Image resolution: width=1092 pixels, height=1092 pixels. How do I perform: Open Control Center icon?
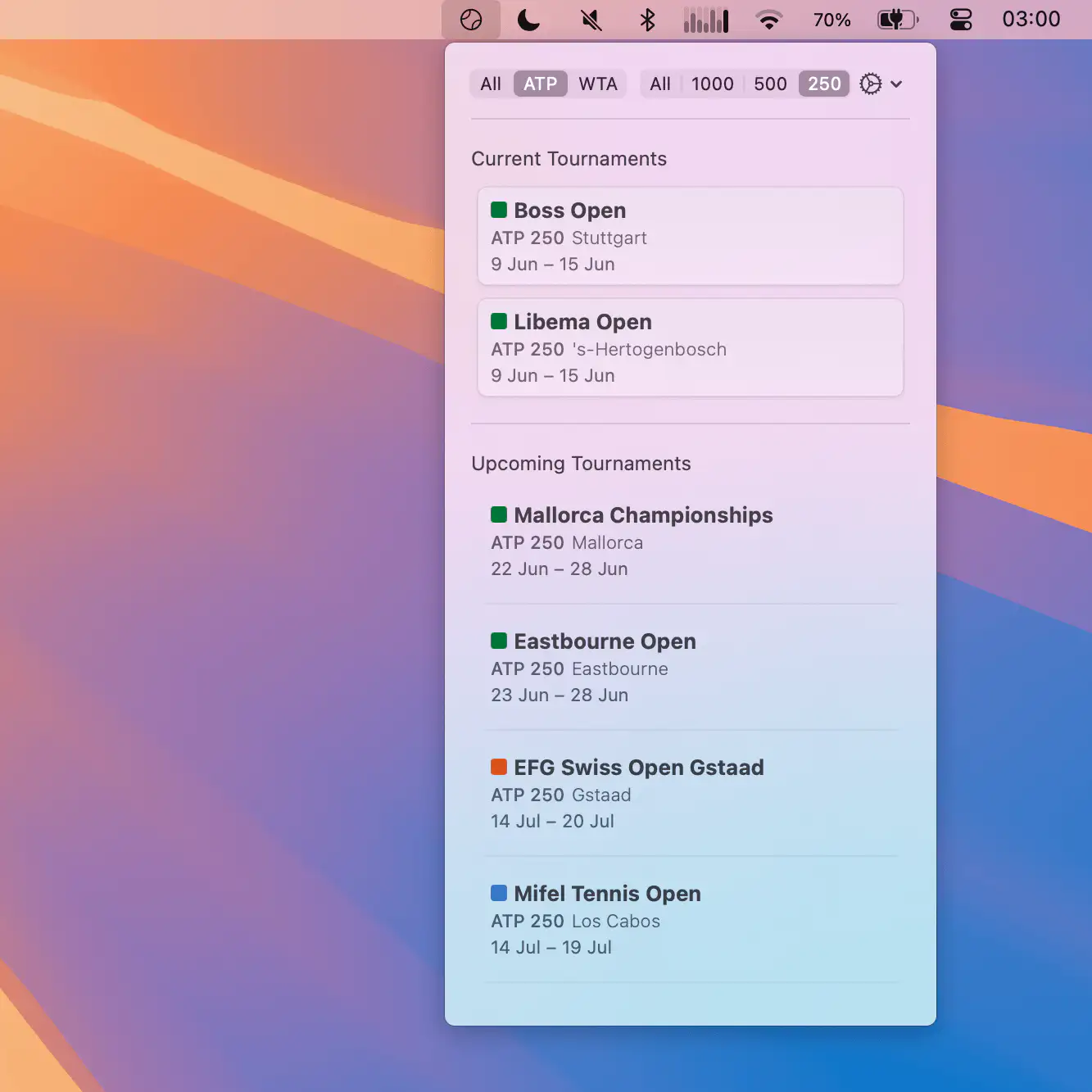point(961,20)
